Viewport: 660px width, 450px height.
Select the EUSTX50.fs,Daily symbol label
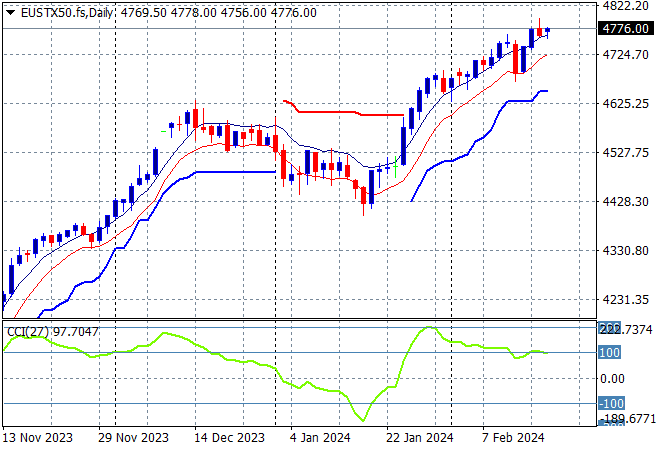[x=67, y=13]
